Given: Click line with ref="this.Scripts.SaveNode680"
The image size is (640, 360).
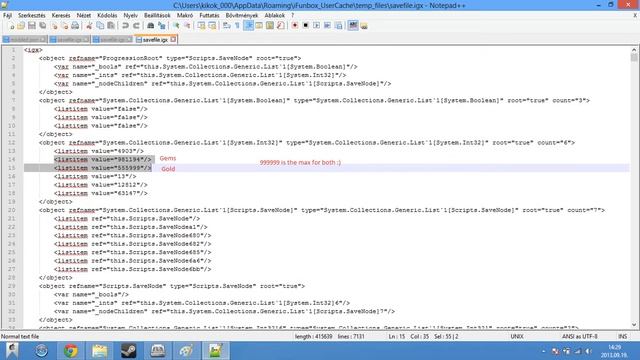Looking at the screenshot, I should coord(133,236).
